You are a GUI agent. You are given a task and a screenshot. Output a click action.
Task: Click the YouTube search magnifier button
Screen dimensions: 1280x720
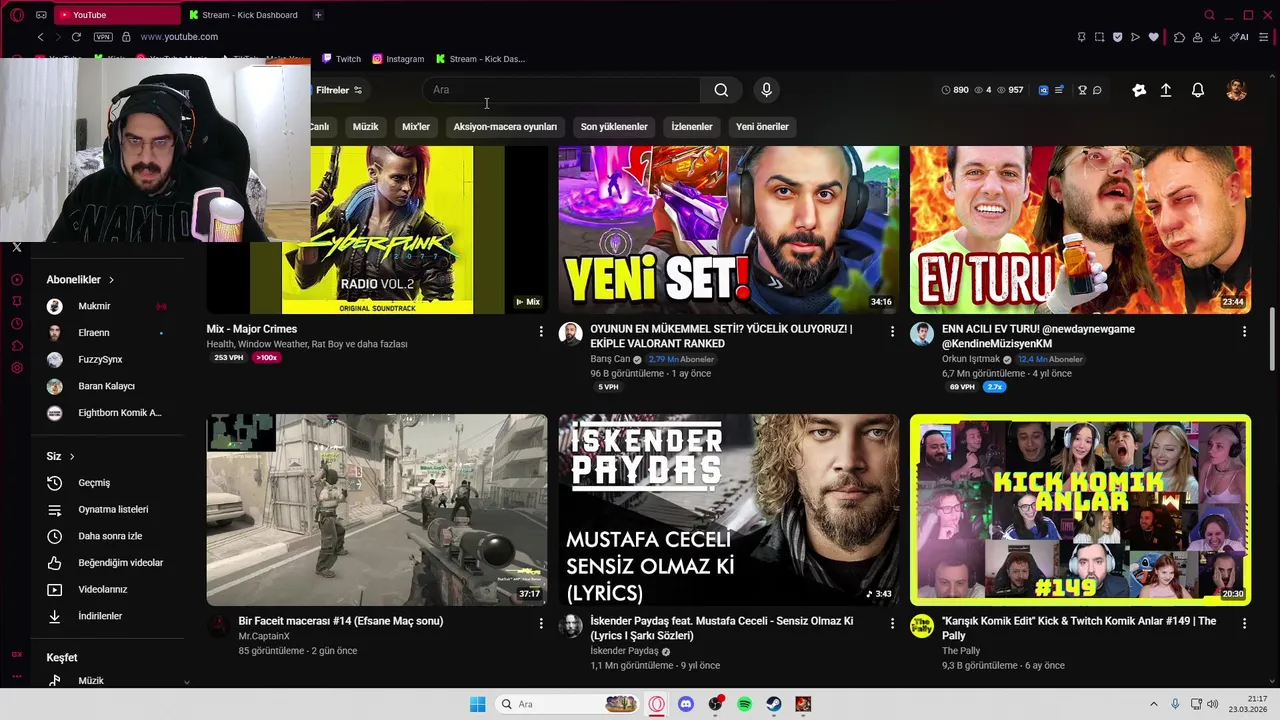[x=721, y=90]
